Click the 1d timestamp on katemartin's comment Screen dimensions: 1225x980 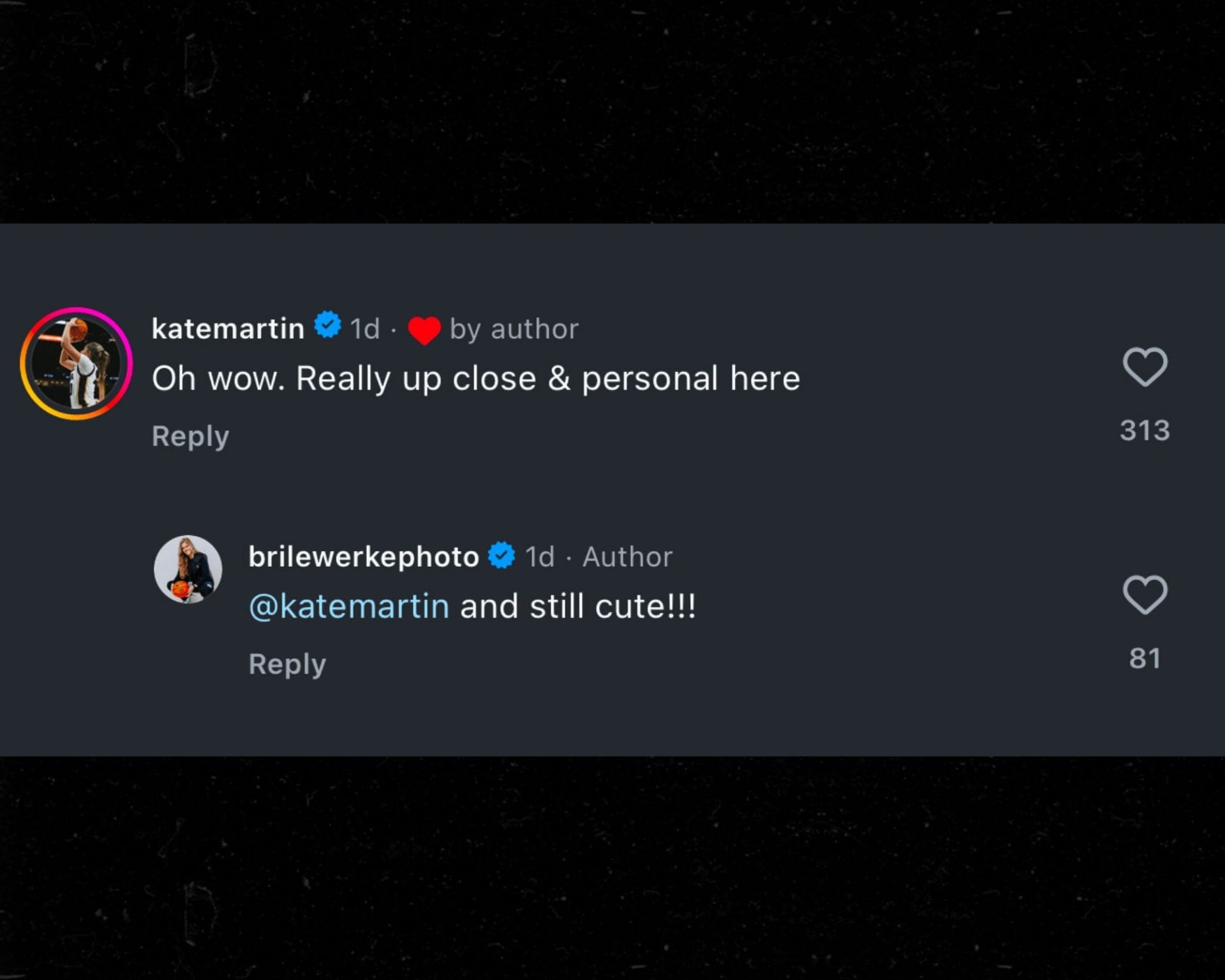(x=365, y=329)
